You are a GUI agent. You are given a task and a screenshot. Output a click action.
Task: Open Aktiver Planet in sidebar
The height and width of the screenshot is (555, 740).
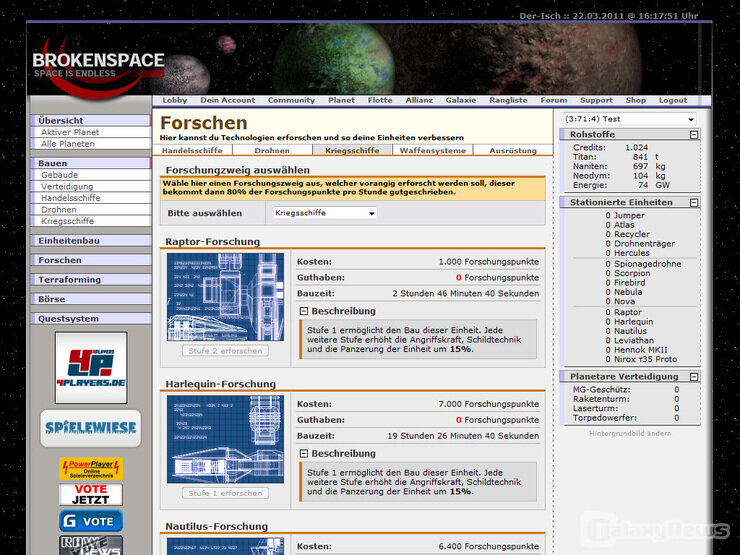click(x=91, y=132)
